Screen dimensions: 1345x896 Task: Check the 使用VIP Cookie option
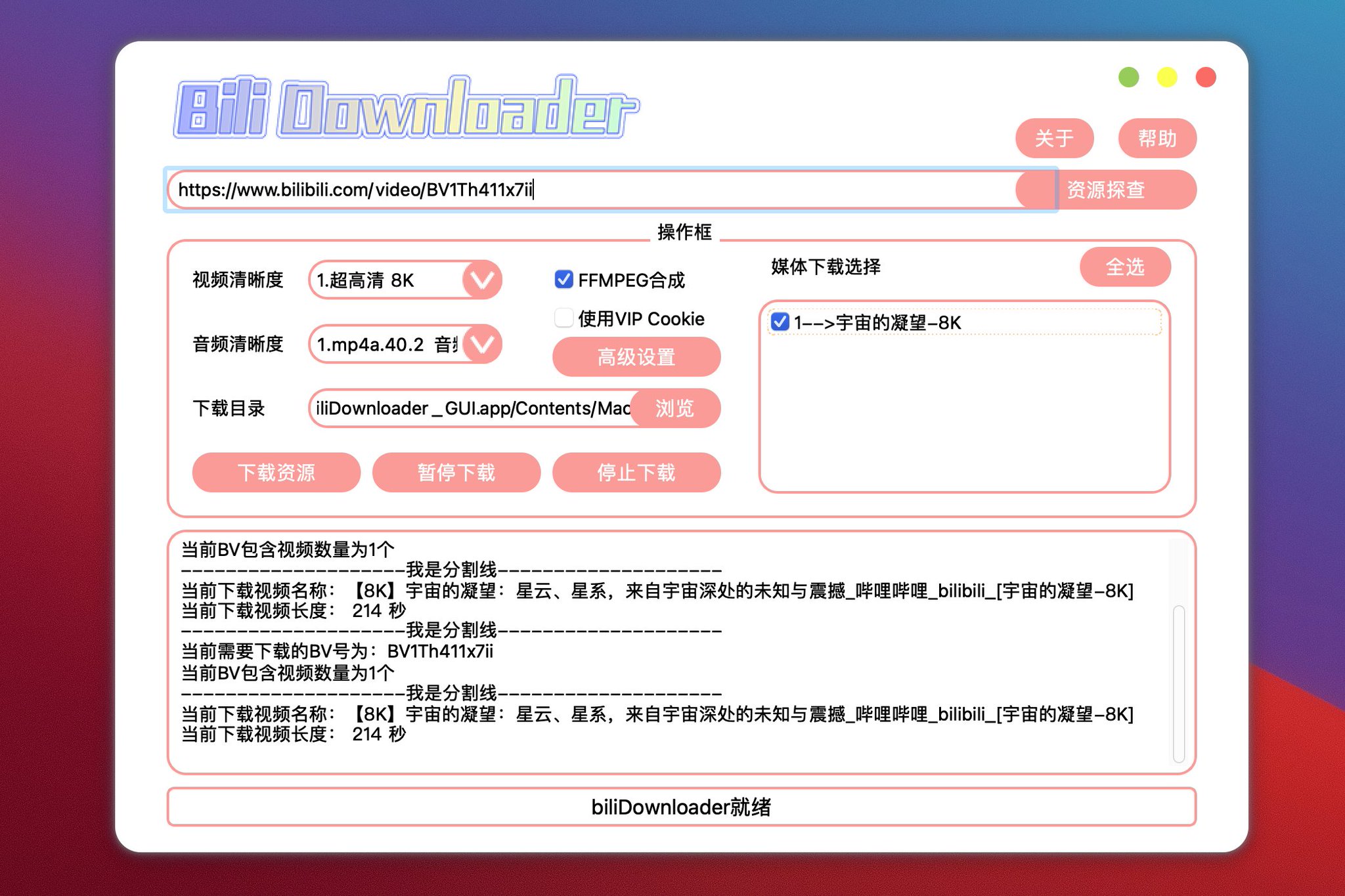(x=563, y=318)
